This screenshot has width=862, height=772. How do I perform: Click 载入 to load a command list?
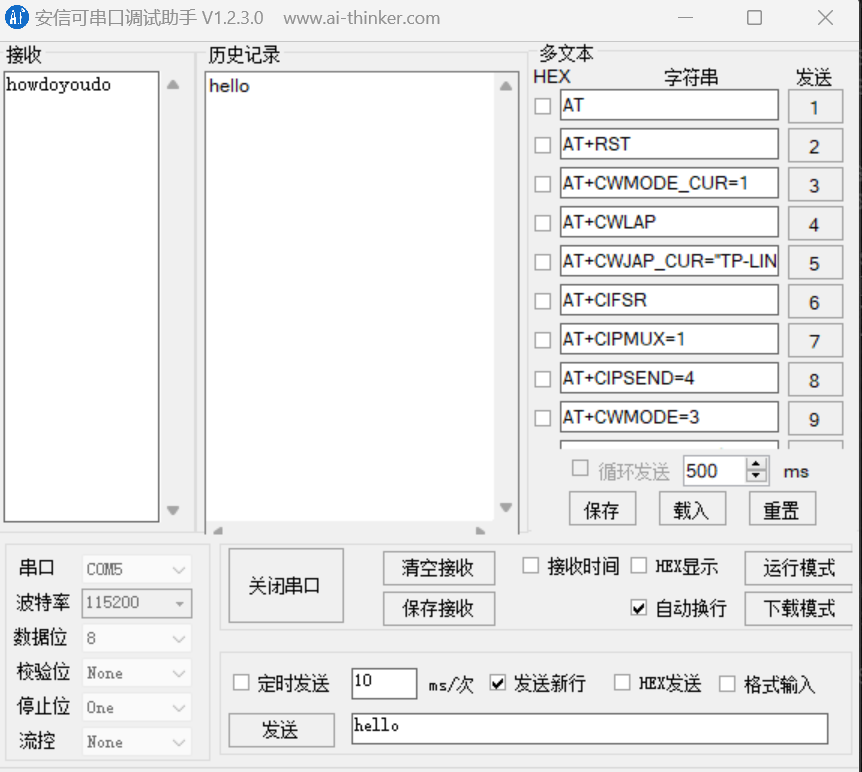tap(692, 508)
